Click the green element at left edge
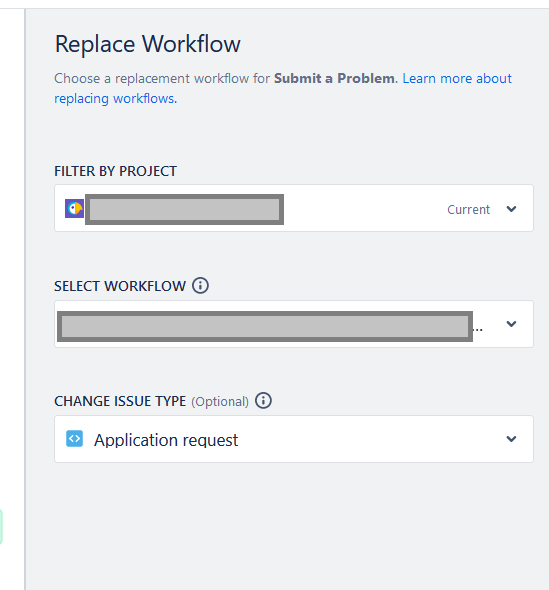The image size is (549, 590). tap(1, 526)
